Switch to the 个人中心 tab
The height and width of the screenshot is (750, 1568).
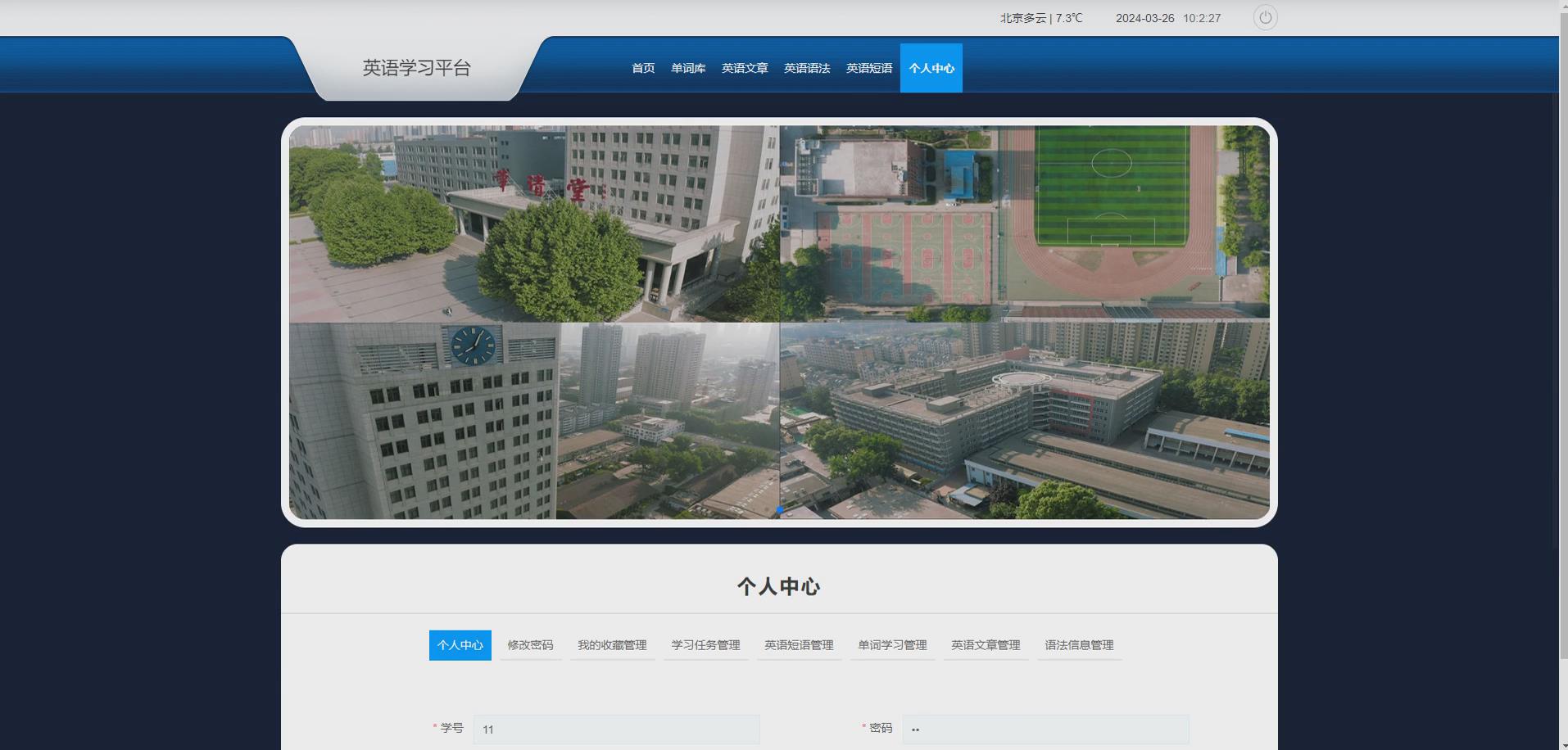460,645
